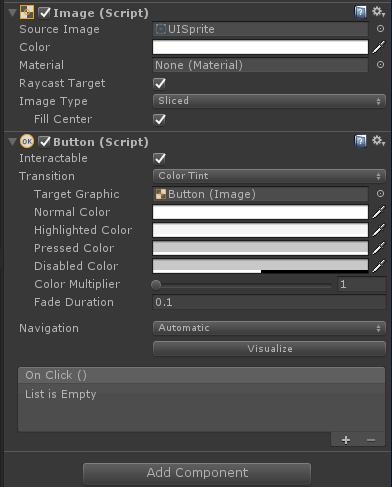Screen dimensions: 392x487
Task: Open Material object picker circle
Action: click(x=380, y=65)
